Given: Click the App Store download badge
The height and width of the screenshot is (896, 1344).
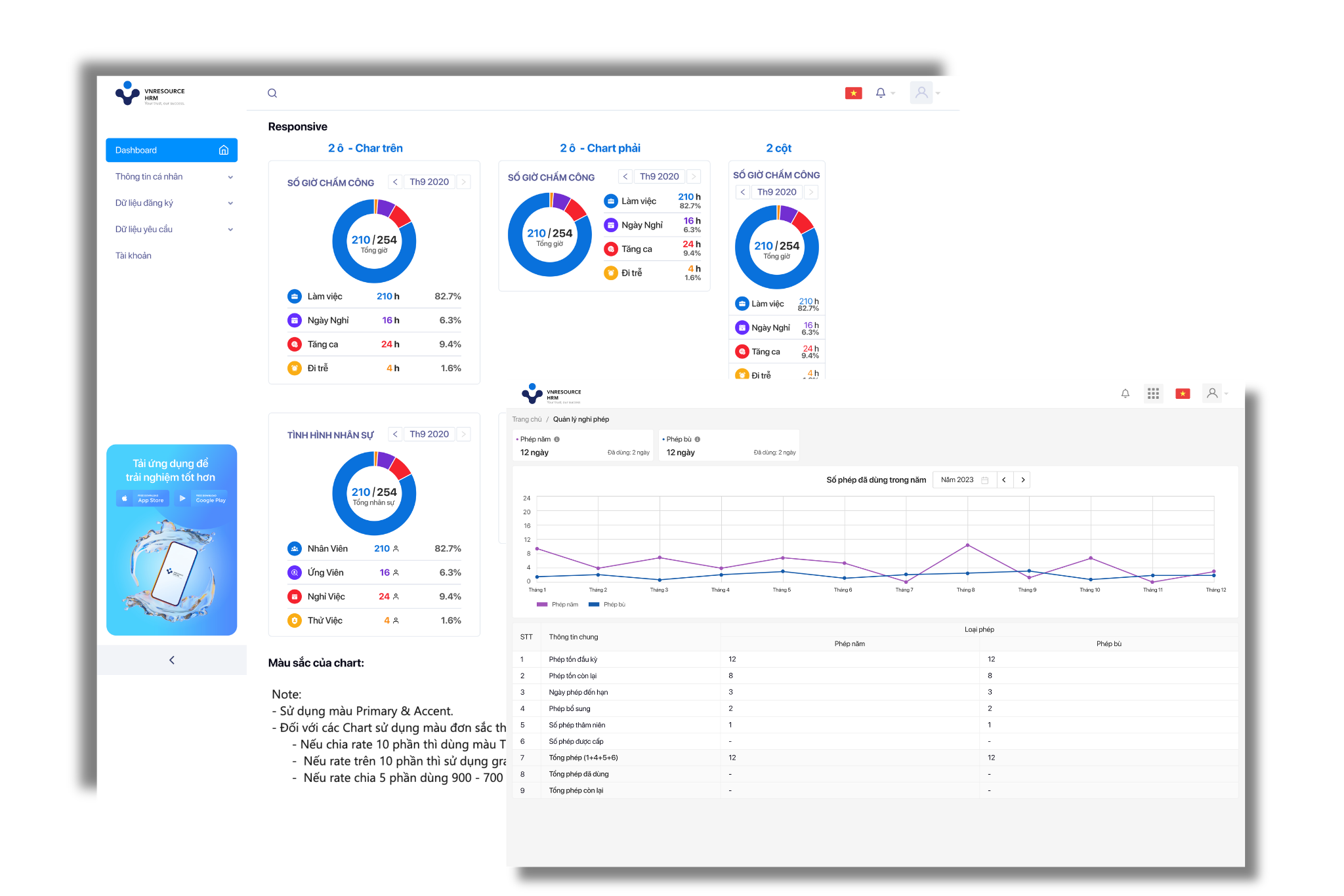Looking at the screenshot, I should click(143, 499).
